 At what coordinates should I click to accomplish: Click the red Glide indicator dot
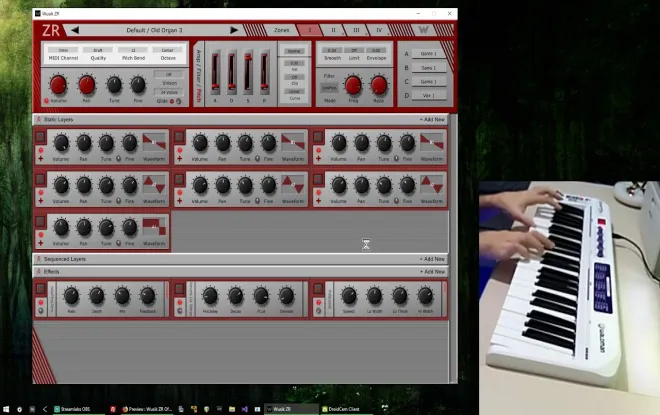[x=172, y=101]
